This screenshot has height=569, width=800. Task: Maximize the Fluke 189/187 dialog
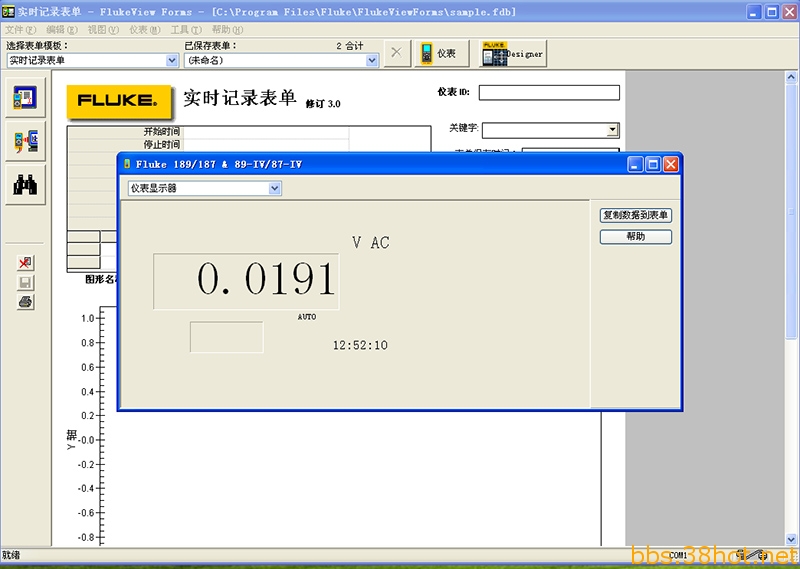[x=653, y=164]
